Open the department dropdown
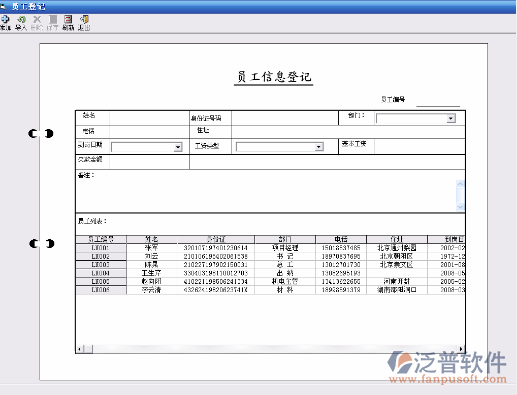This screenshot has height=395, width=517. (451, 118)
